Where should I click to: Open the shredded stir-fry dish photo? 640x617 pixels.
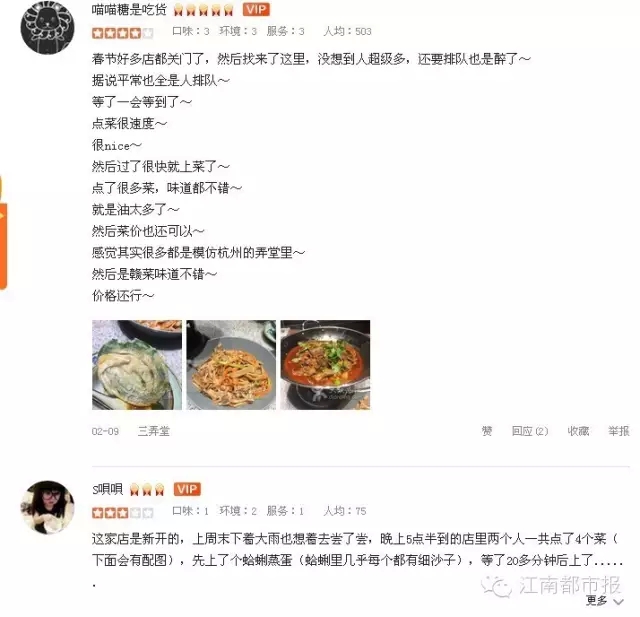click(x=231, y=365)
